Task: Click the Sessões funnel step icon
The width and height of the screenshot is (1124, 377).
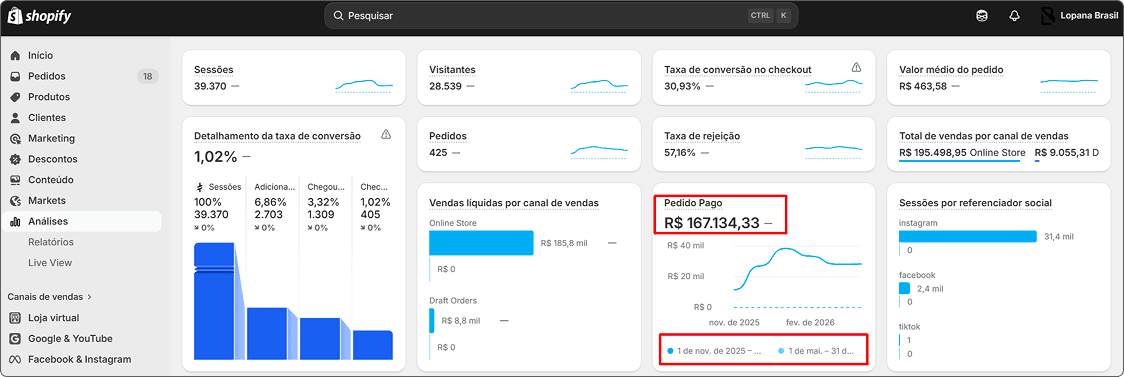Action: (x=199, y=186)
